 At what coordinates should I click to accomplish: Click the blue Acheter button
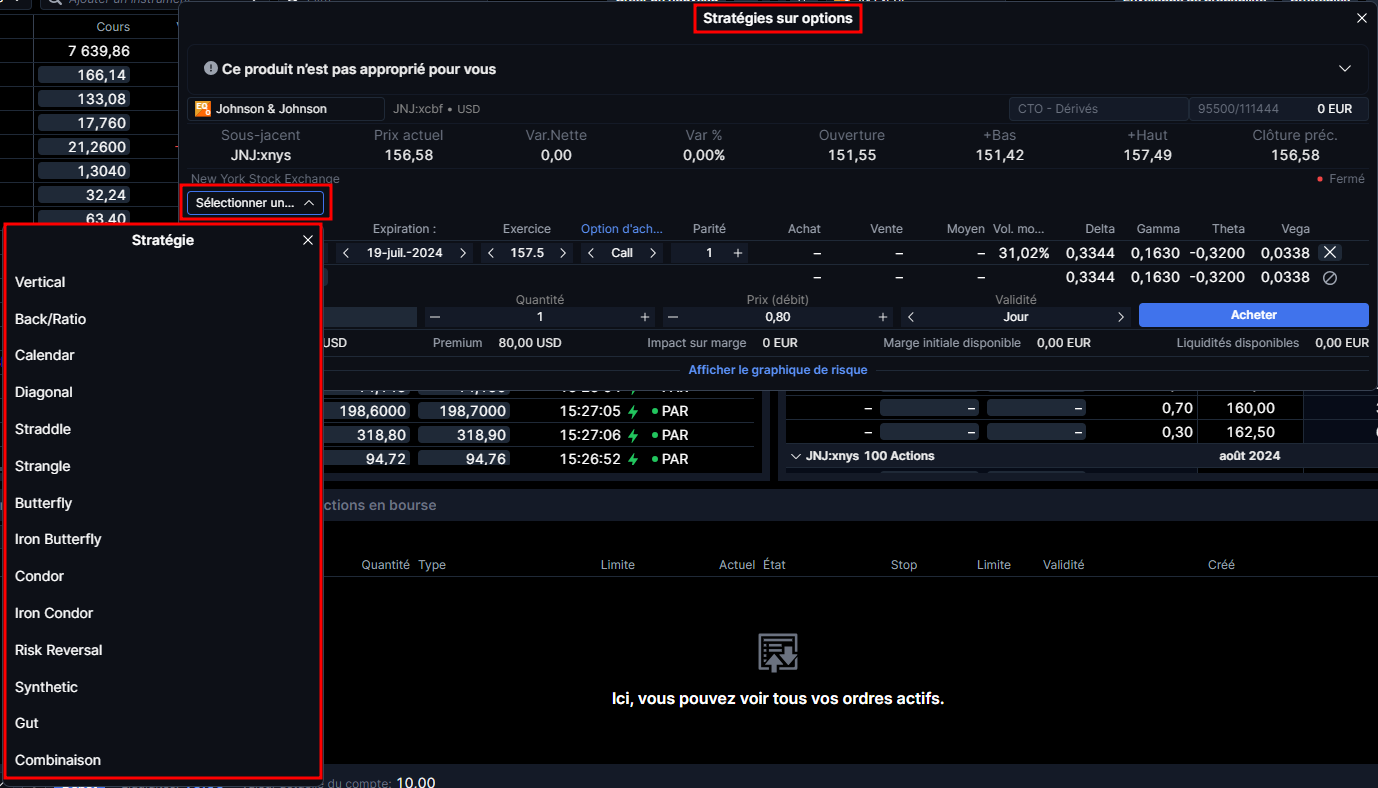click(x=1254, y=315)
